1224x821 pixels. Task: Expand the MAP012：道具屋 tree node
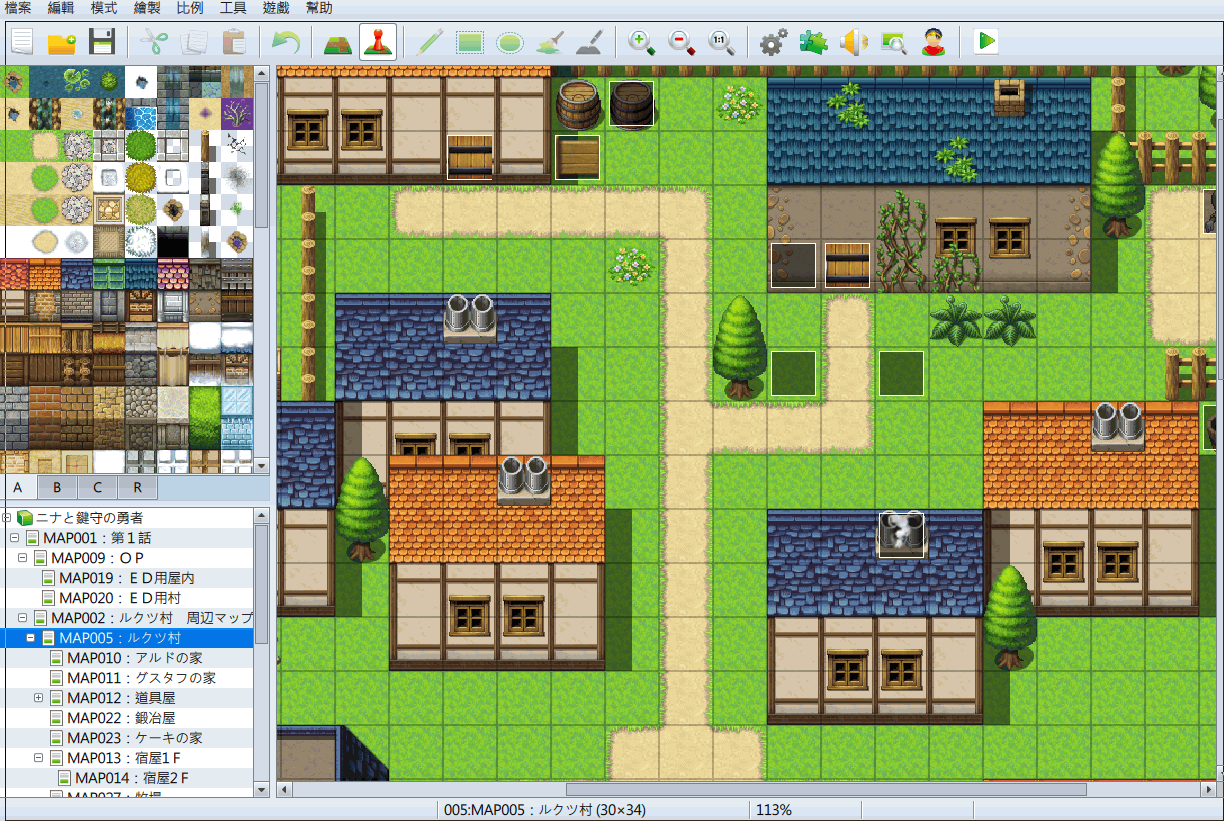(x=38, y=698)
